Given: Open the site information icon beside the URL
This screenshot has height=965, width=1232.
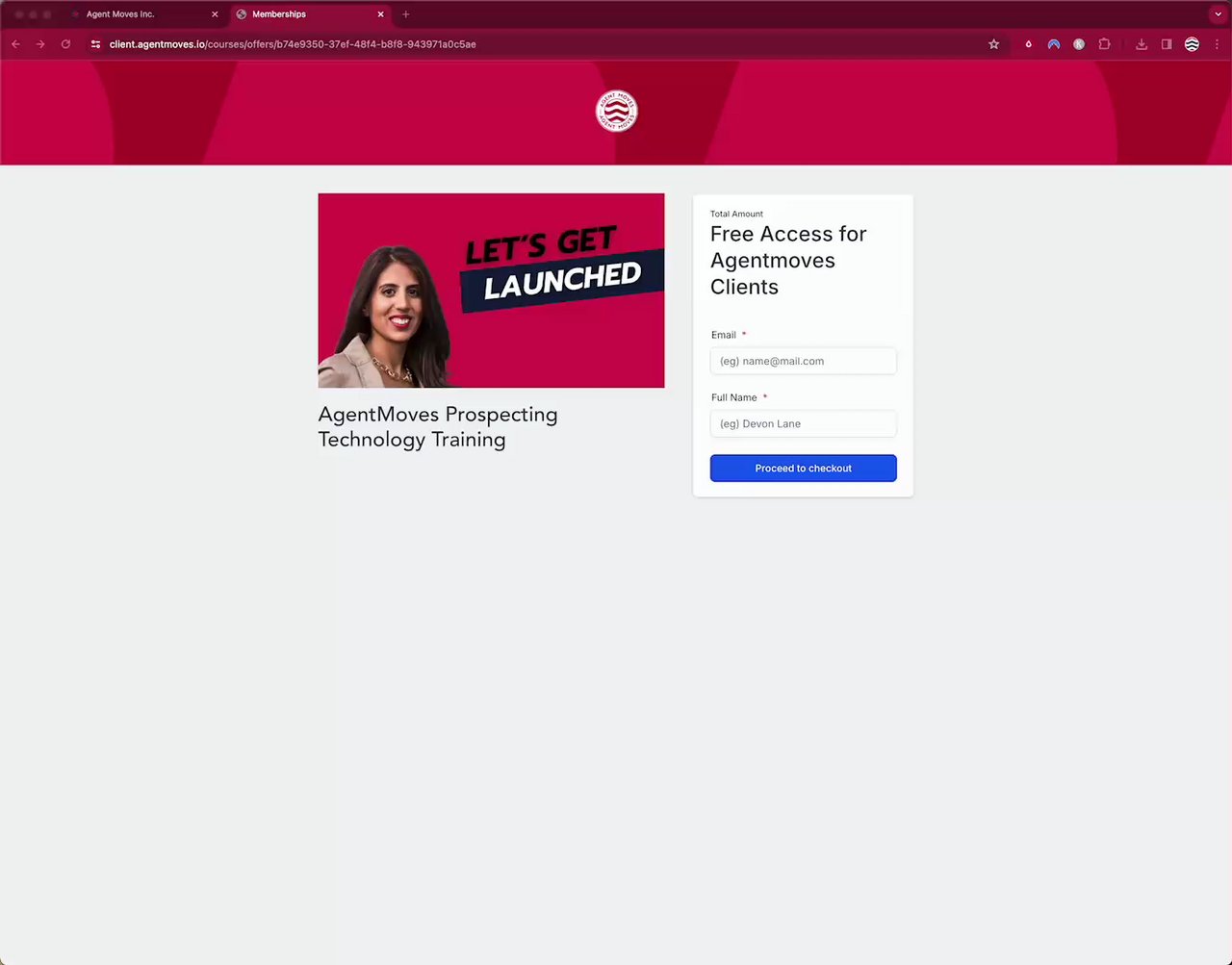Looking at the screenshot, I should click(x=95, y=44).
